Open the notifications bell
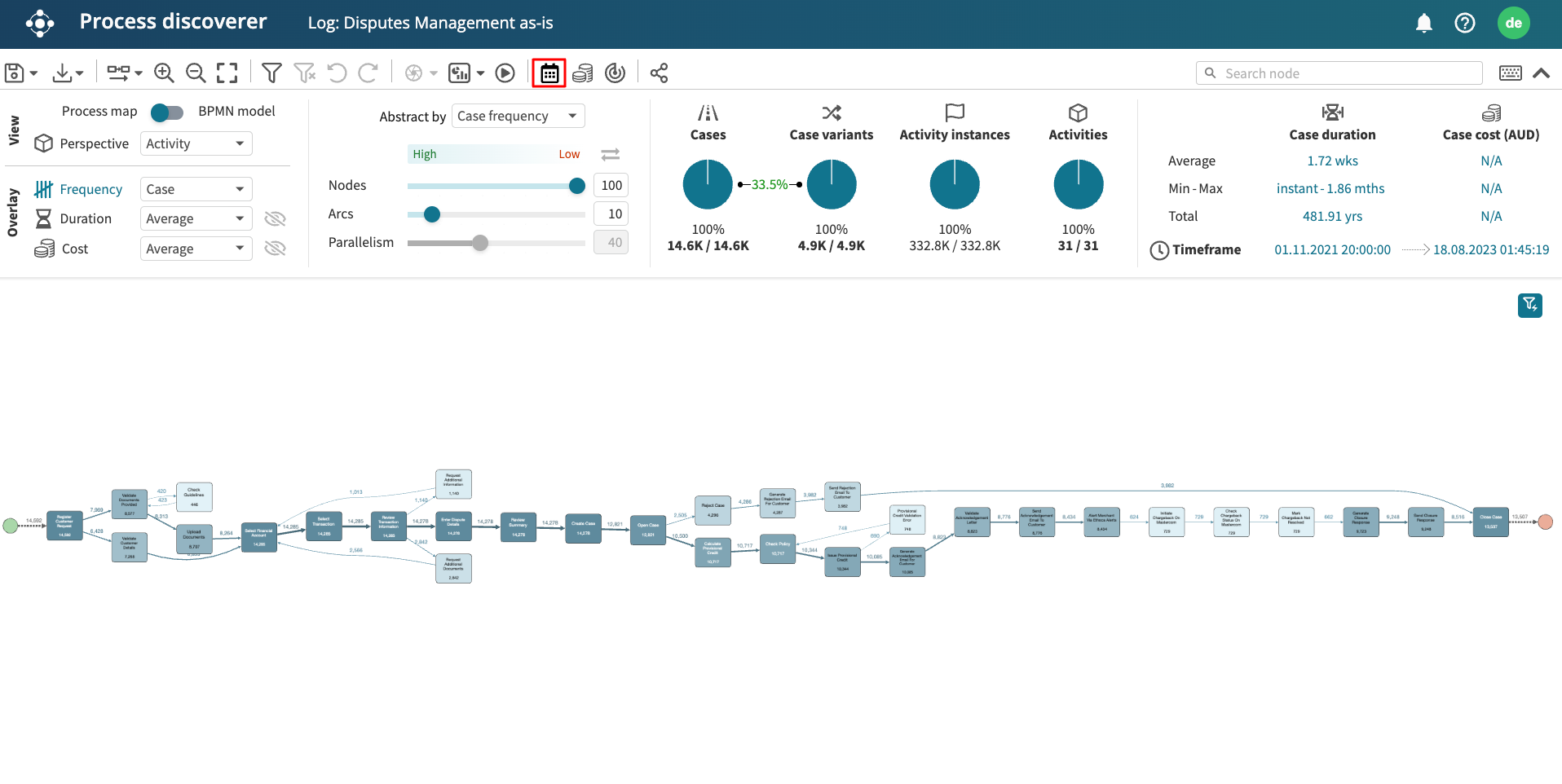Viewport: 1562px width, 784px height. tap(1423, 24)
